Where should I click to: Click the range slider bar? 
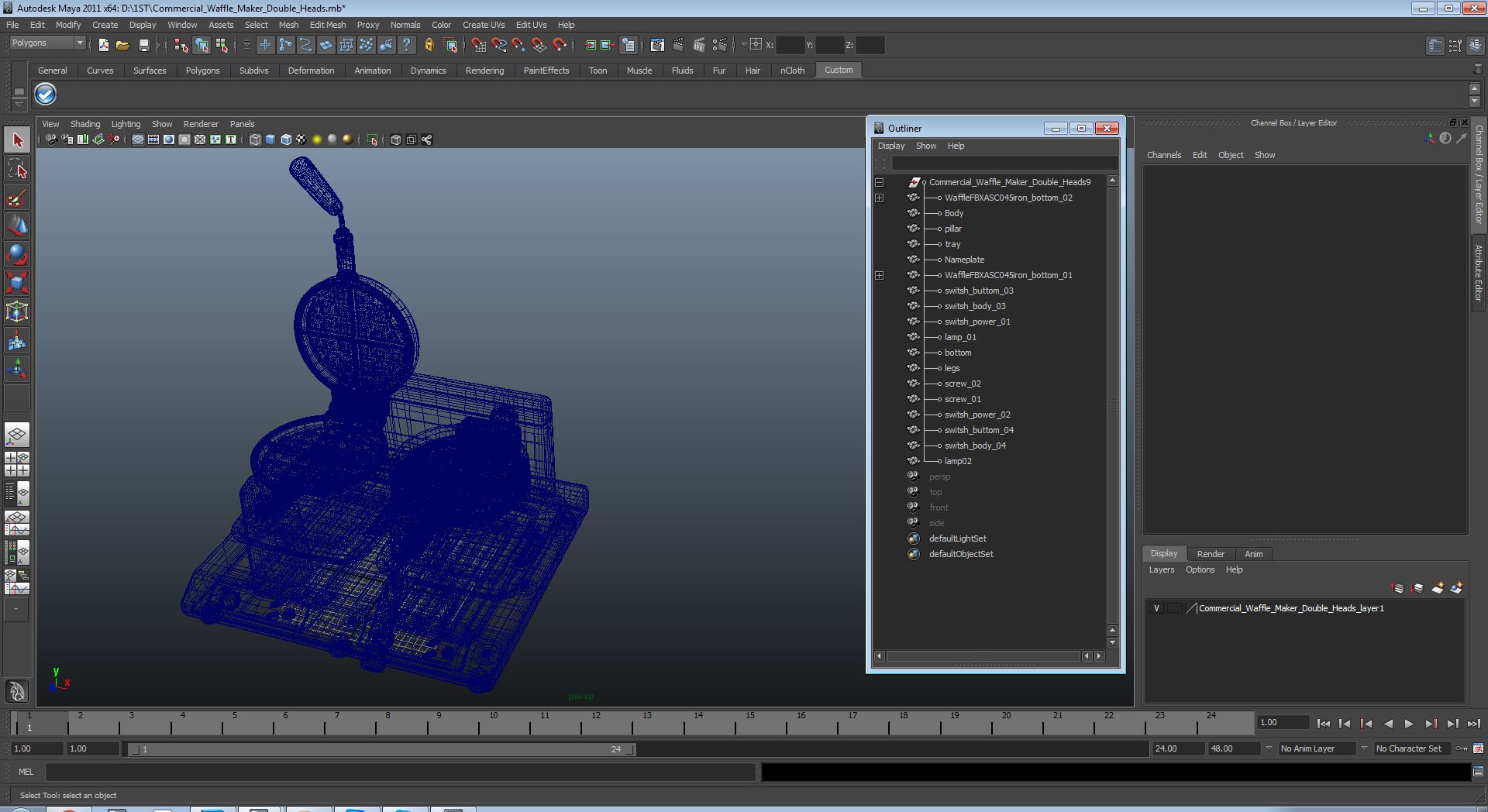(x=382, y=749)
